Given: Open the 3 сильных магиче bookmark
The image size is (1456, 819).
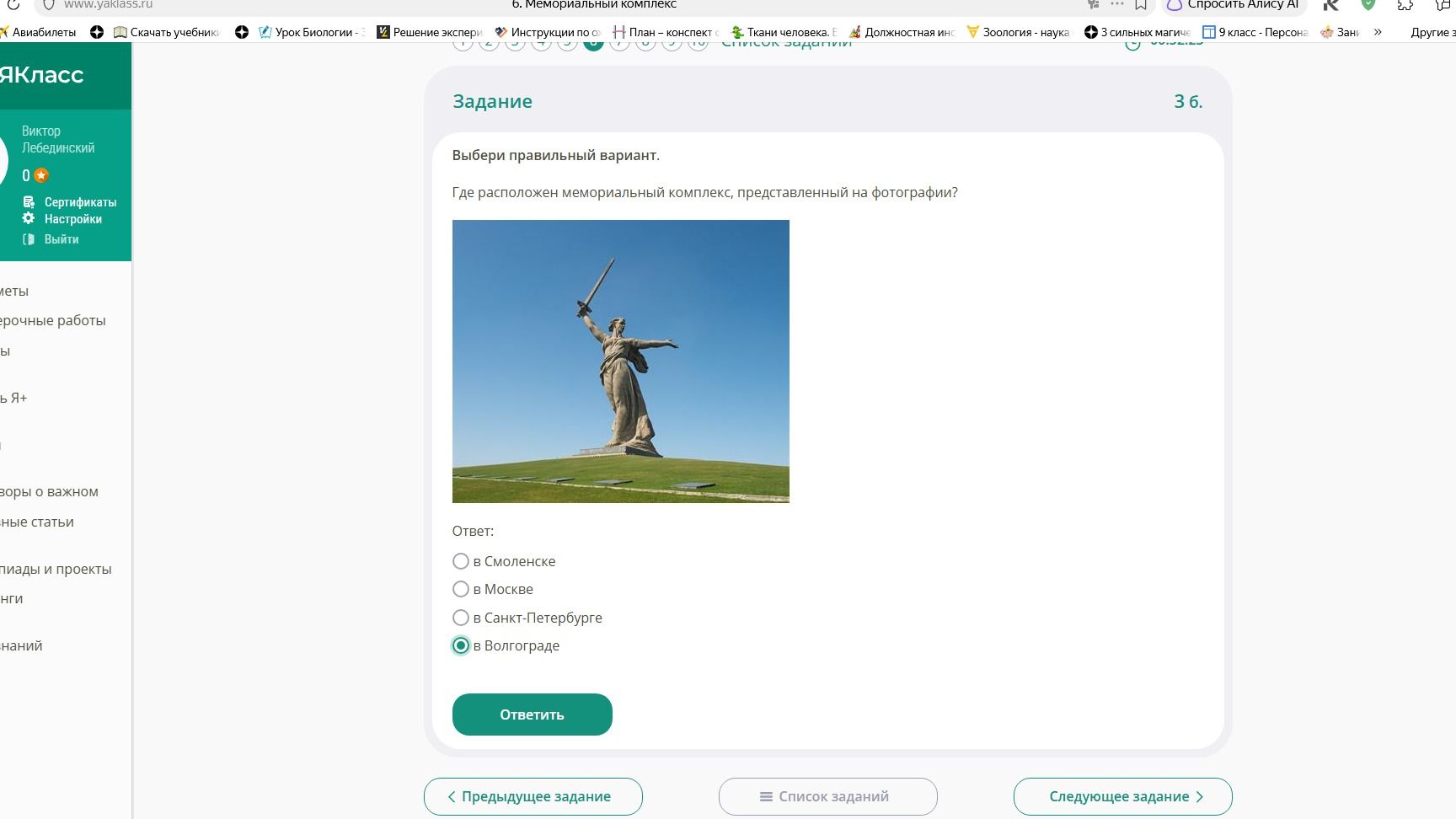Looking at the screenshot, I should (x=1137, y=32).
